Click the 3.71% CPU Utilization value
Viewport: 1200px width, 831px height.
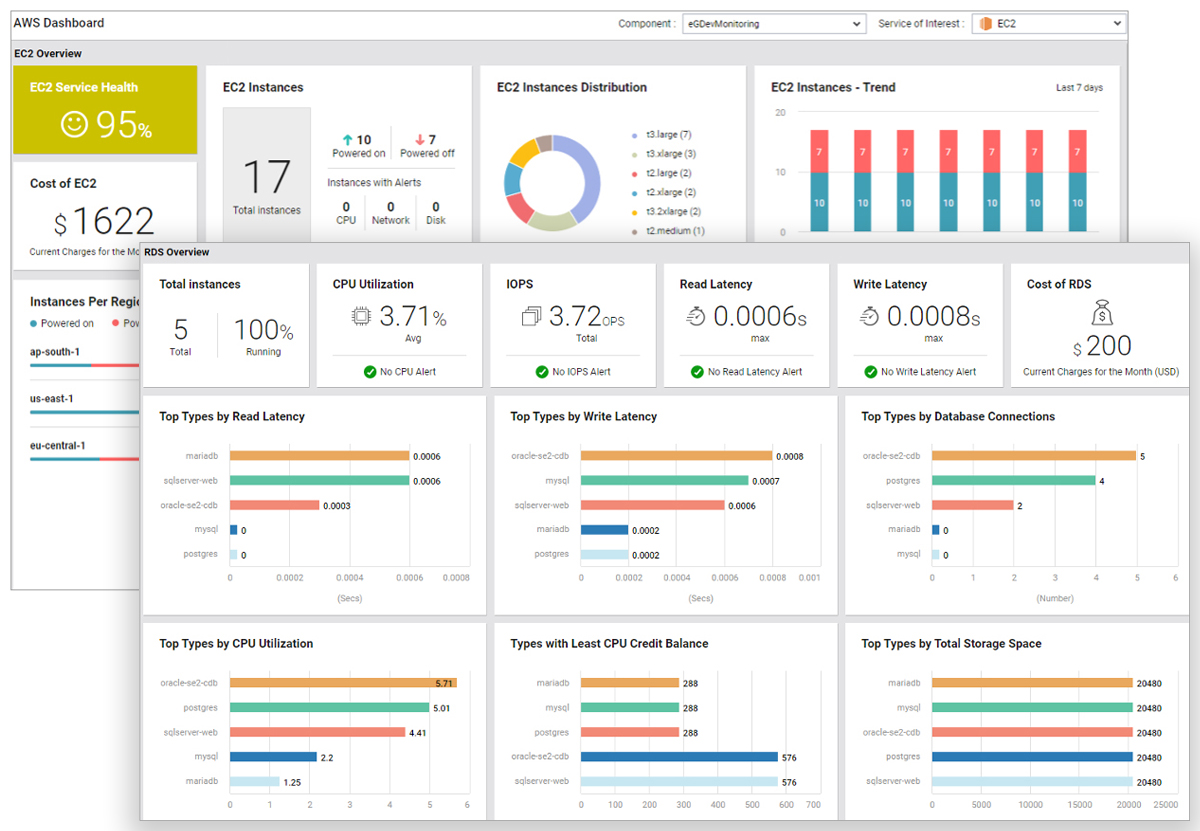[x=413, y=317]
